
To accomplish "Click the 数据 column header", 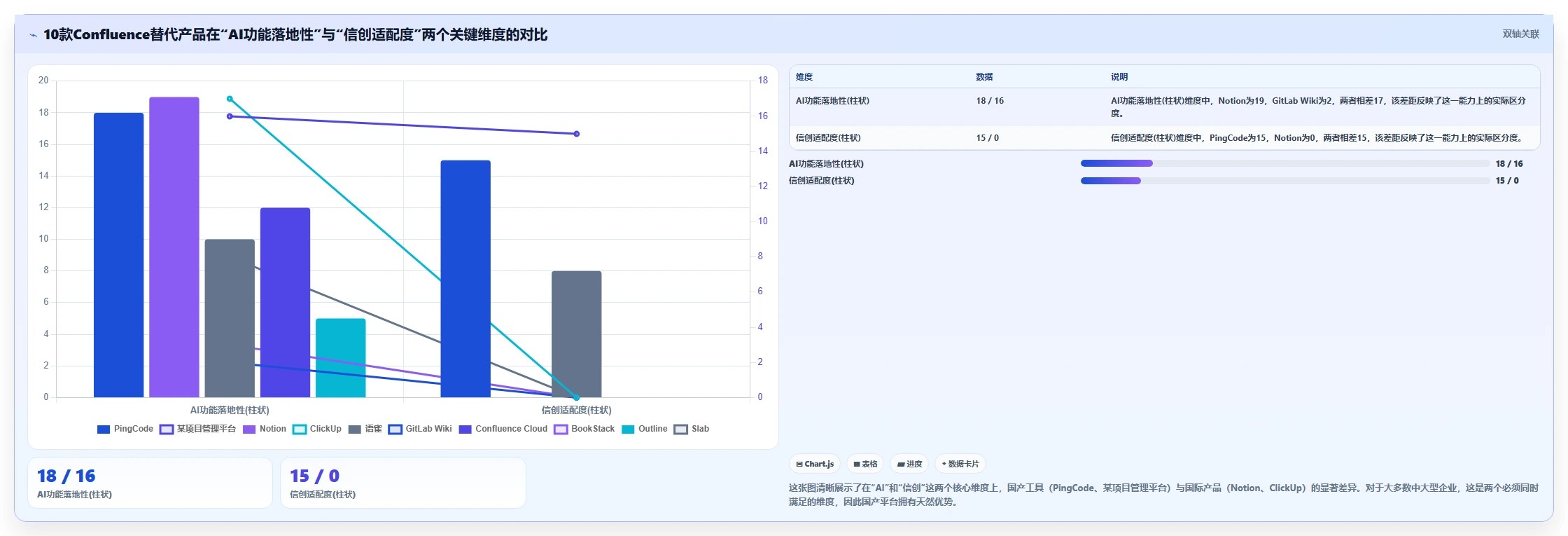I will click(985, 77).
